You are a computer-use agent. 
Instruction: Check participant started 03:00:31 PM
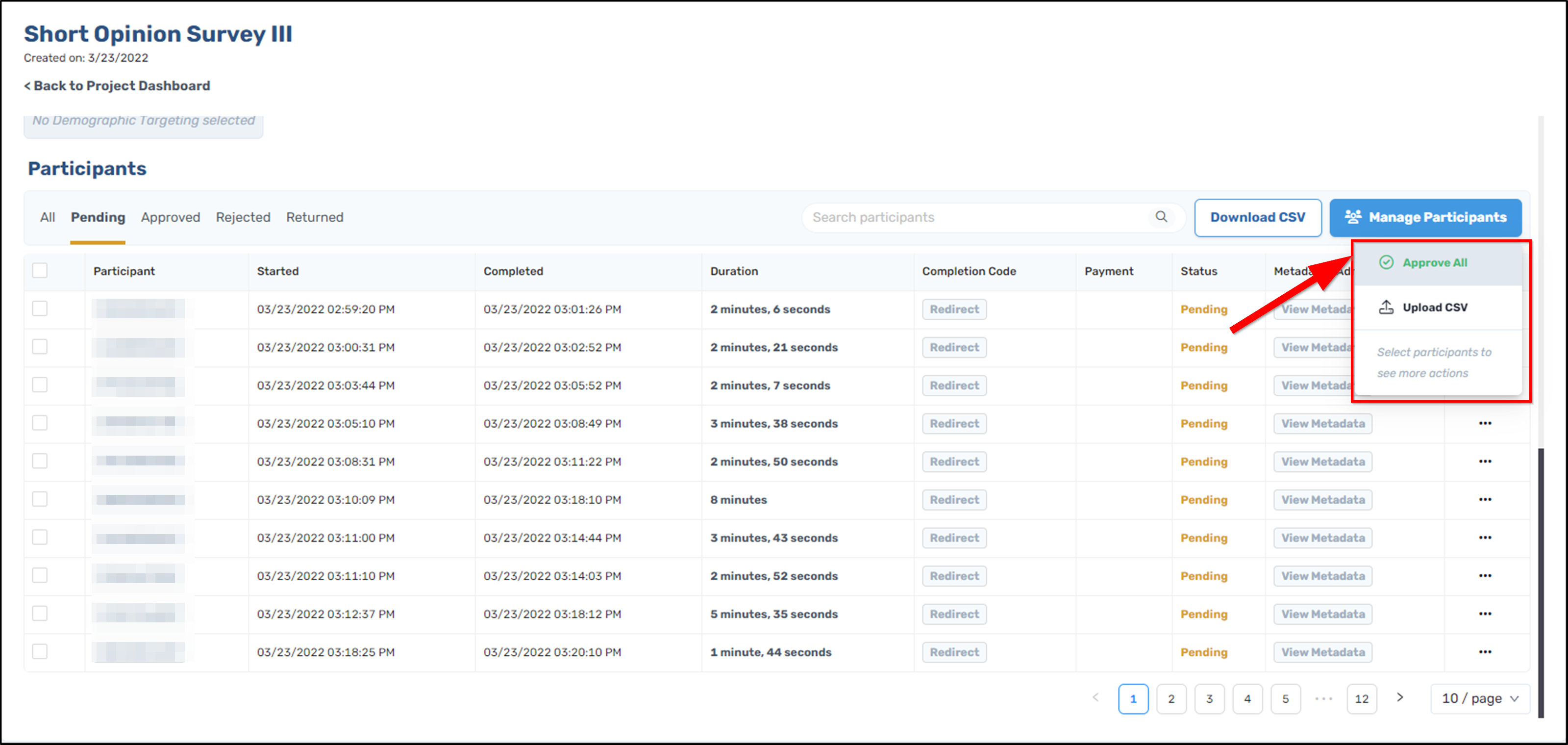[x=40, y=347]
